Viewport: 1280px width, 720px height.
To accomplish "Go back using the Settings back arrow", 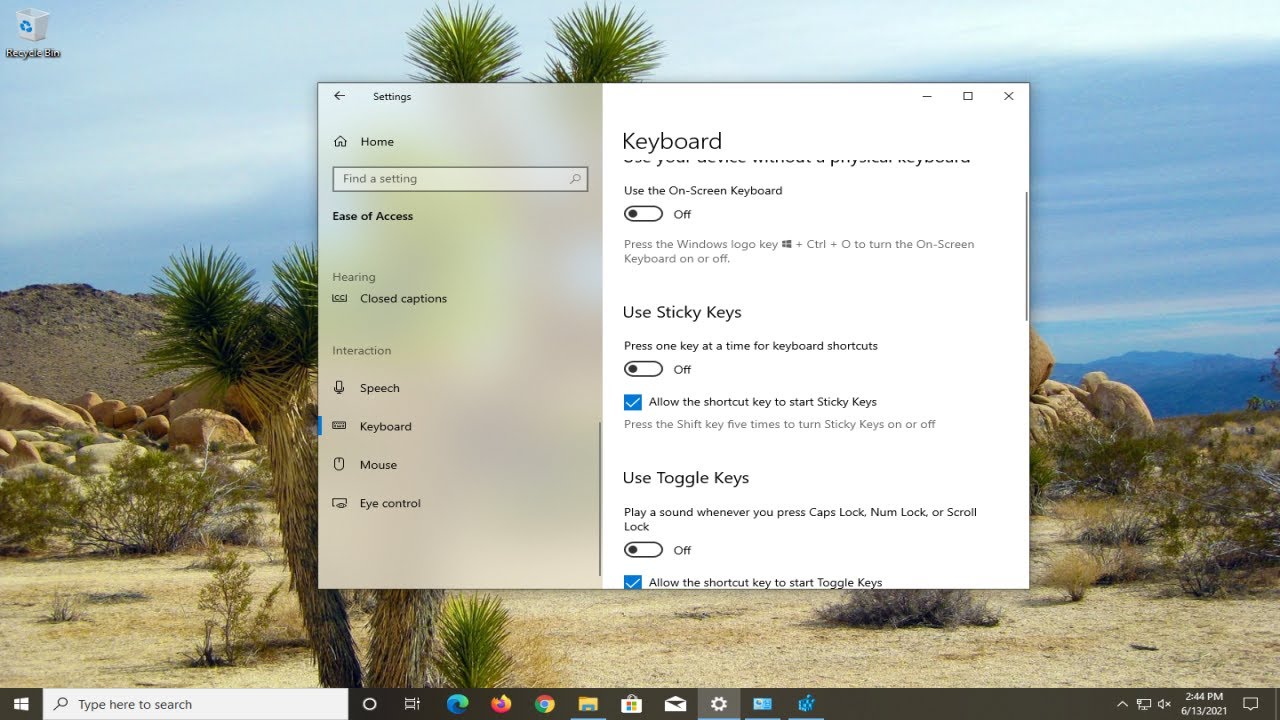I will (x=339, y=96).
